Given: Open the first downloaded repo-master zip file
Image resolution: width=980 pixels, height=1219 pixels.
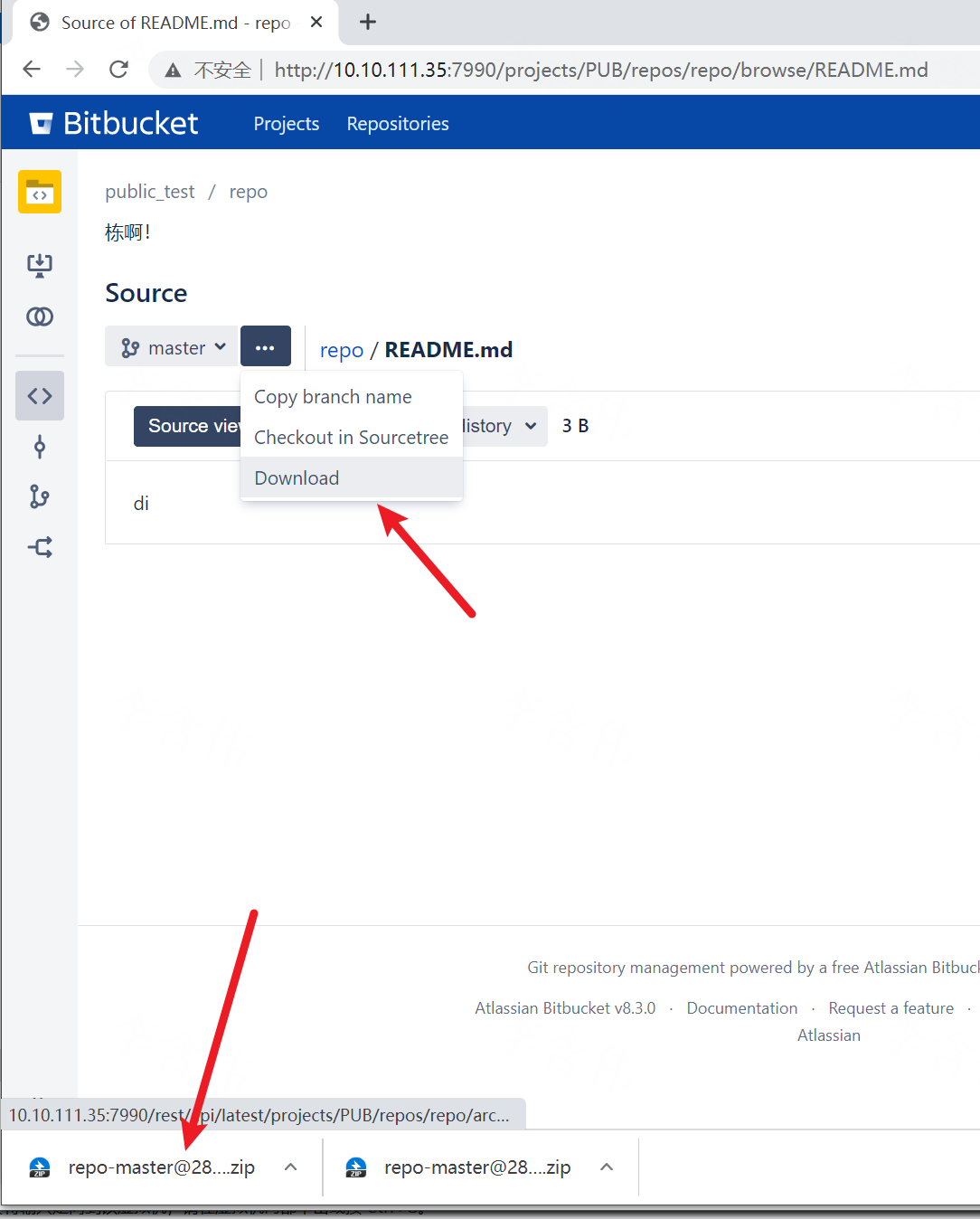Looking at the screenshot, I should (162, 1167).
